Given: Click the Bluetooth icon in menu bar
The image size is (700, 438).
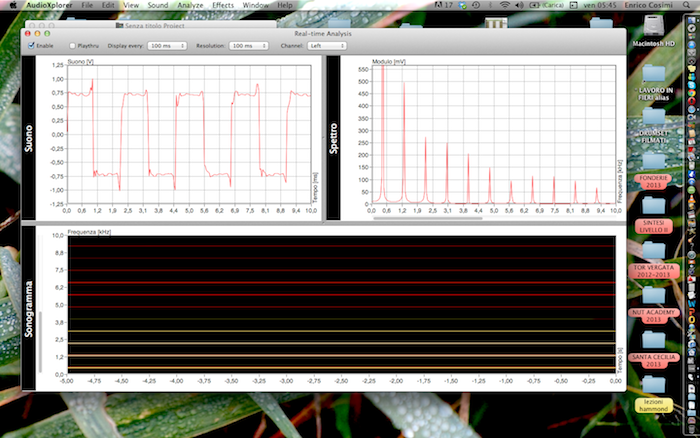Looking at the screenshot, I should [490, 5].
